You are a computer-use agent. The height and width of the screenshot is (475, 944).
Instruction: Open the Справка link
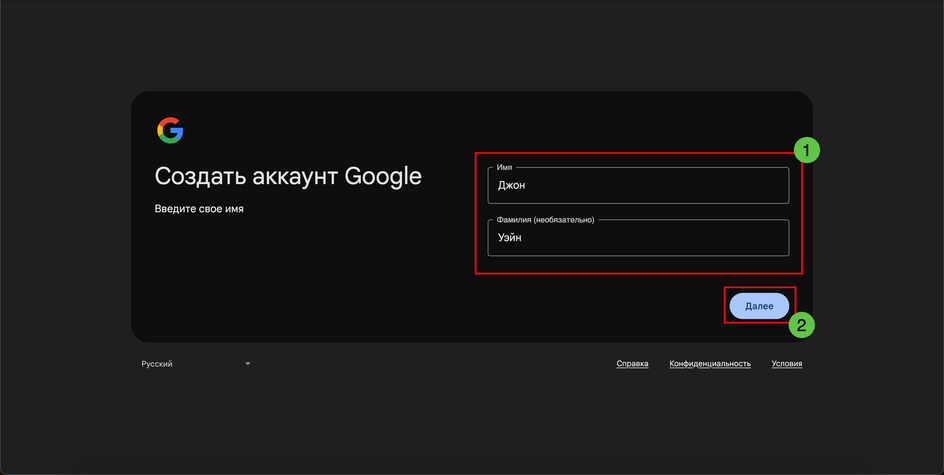click(632, 364)
